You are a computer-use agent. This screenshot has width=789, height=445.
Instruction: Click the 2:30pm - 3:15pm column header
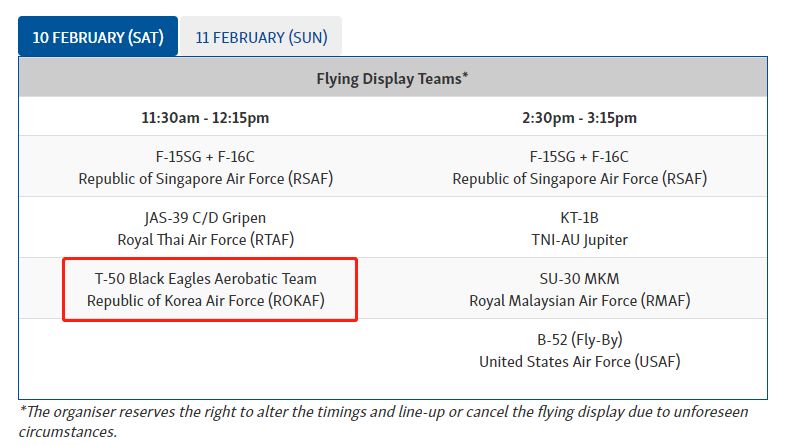pos(579,118)
